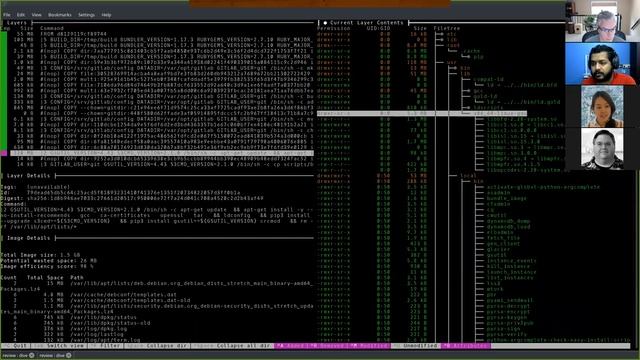The width and height of the screenshot is (640, 360).
Task: Select the glacier file in local/bin
Action: pyautogui.click(x=498, y=249)
